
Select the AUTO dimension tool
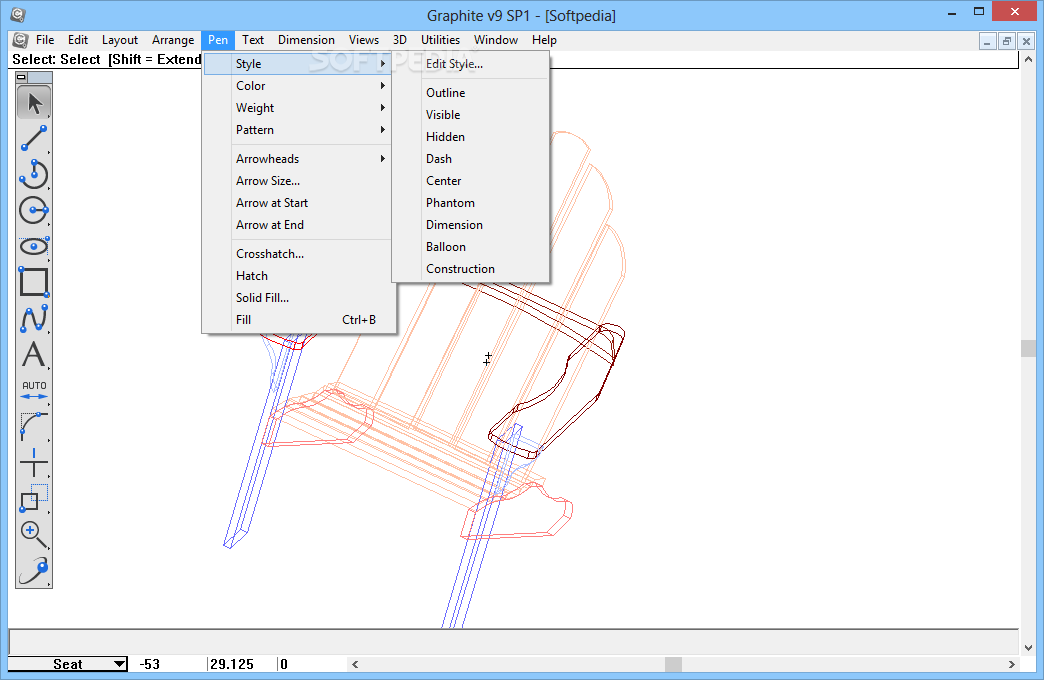click(34, 390)
